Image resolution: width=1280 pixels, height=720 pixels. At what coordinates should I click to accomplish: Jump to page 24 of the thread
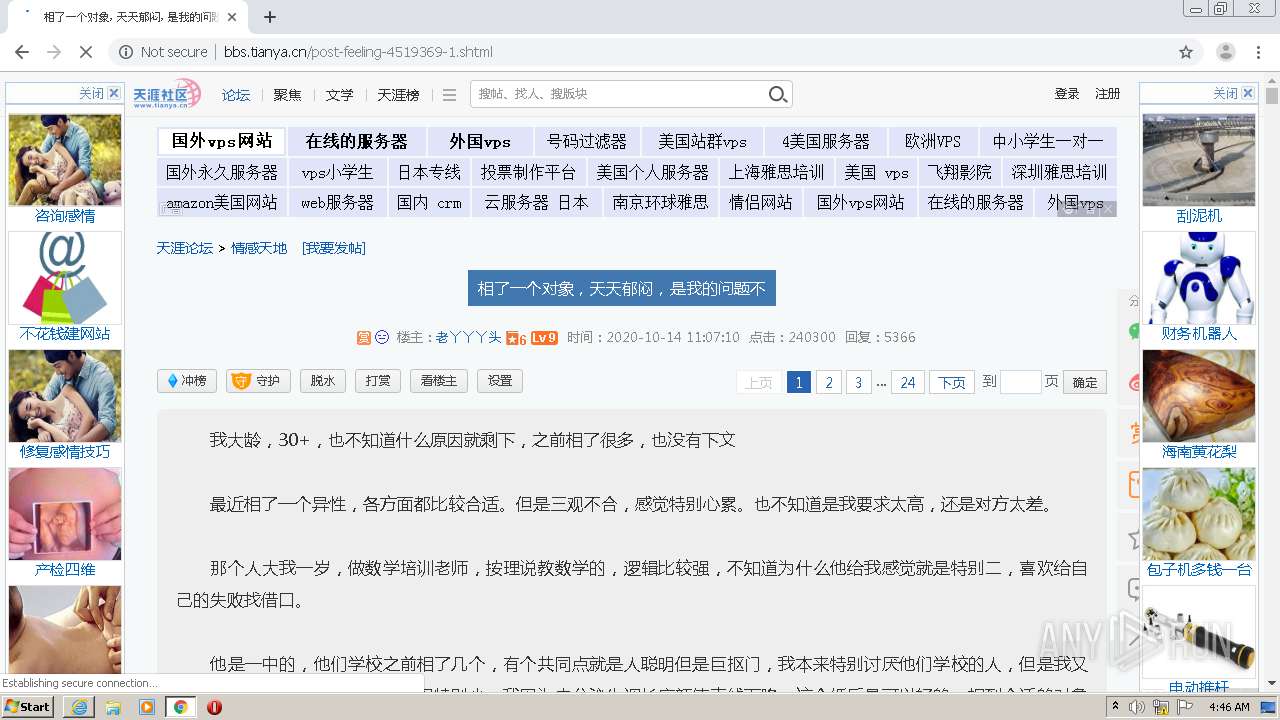(908, 382)
